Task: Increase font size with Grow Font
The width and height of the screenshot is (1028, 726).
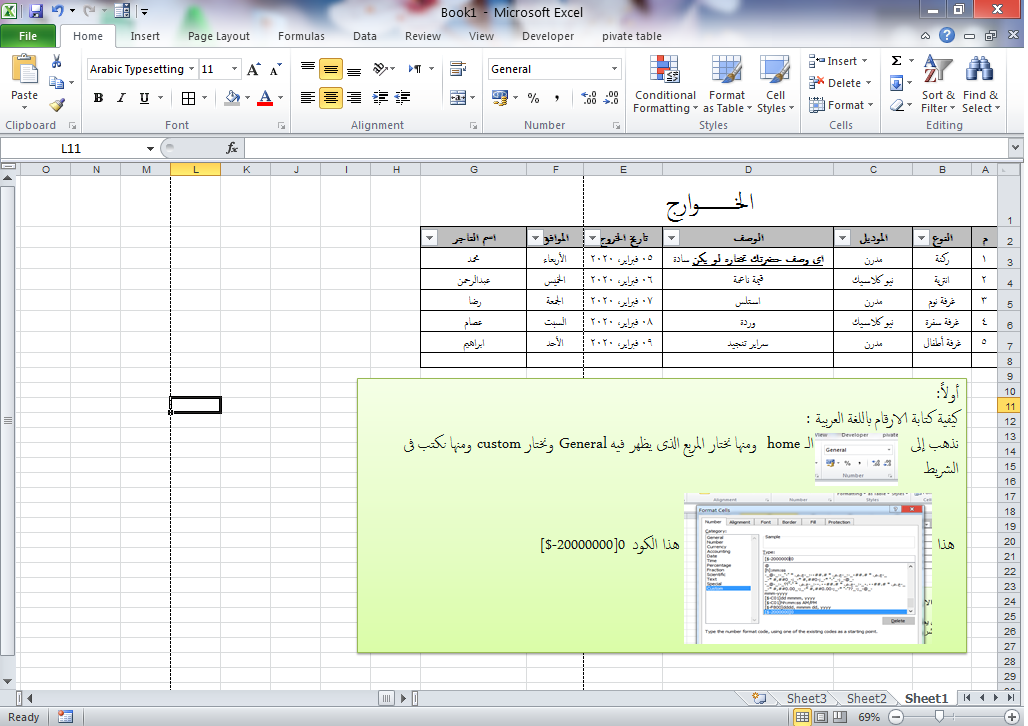Action: point(253,69)
